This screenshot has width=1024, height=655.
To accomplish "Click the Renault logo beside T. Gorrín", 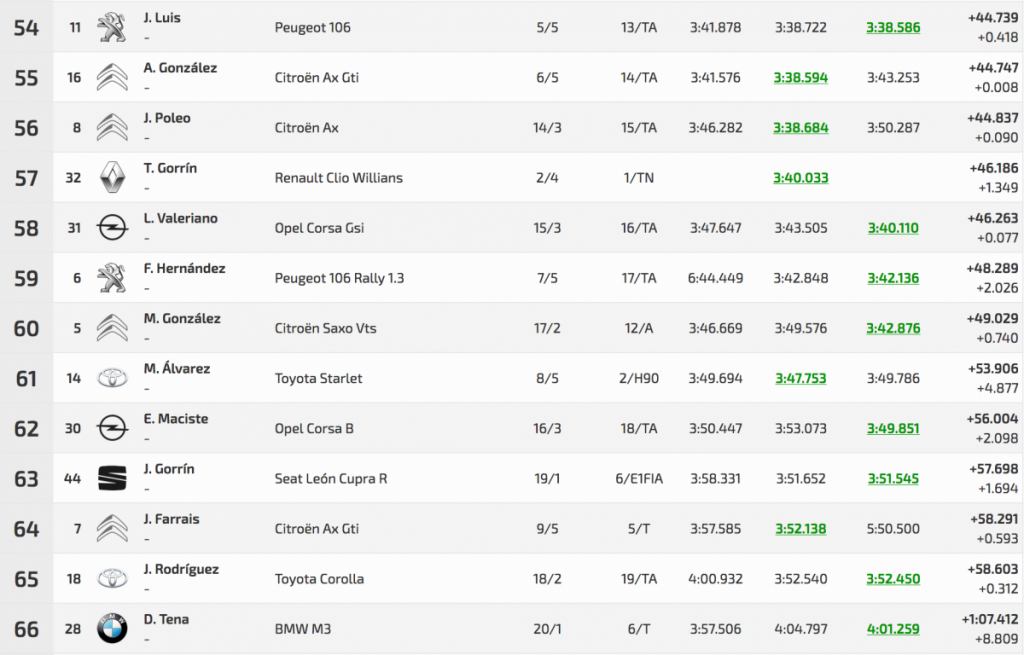I will click(112, 178).
